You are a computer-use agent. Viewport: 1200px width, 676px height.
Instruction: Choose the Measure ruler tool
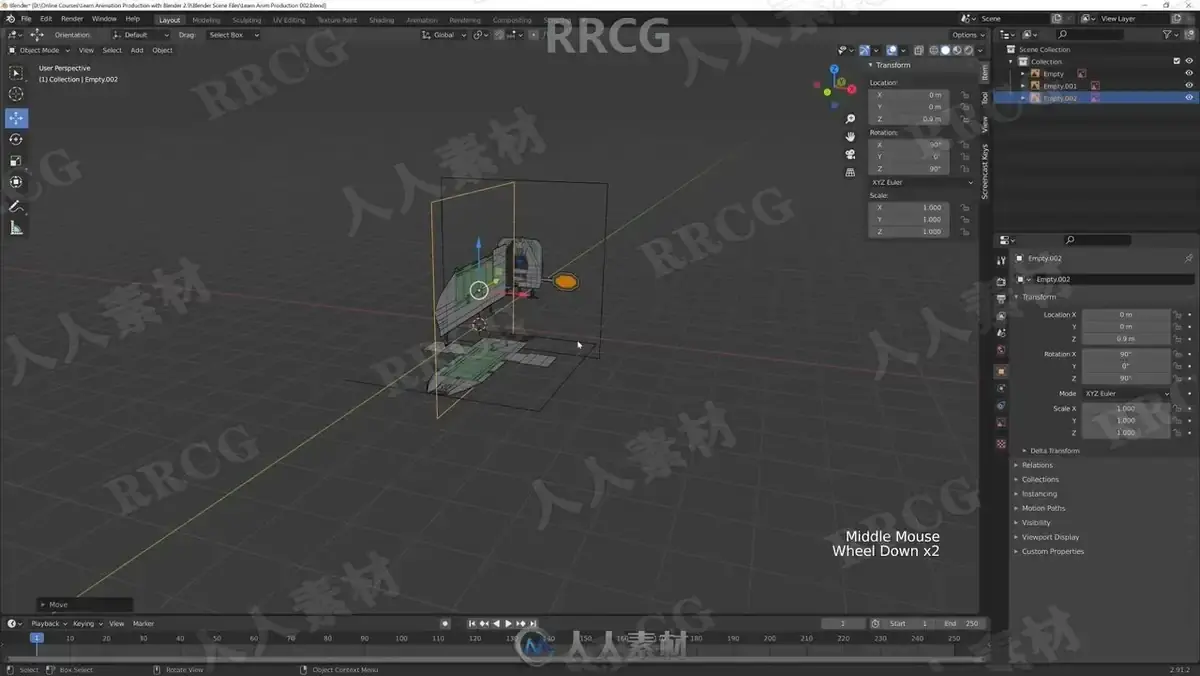pos(16,228)
